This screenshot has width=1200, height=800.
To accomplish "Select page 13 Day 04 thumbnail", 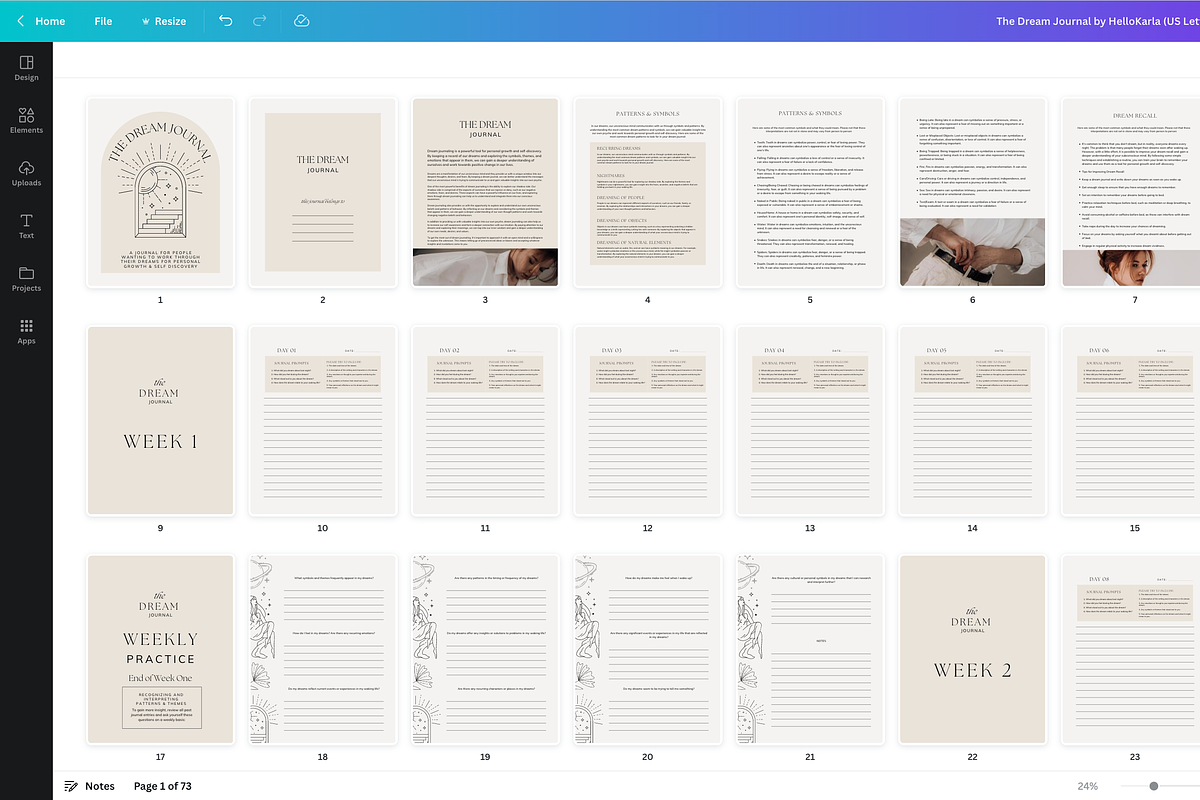I will [810, 420].
